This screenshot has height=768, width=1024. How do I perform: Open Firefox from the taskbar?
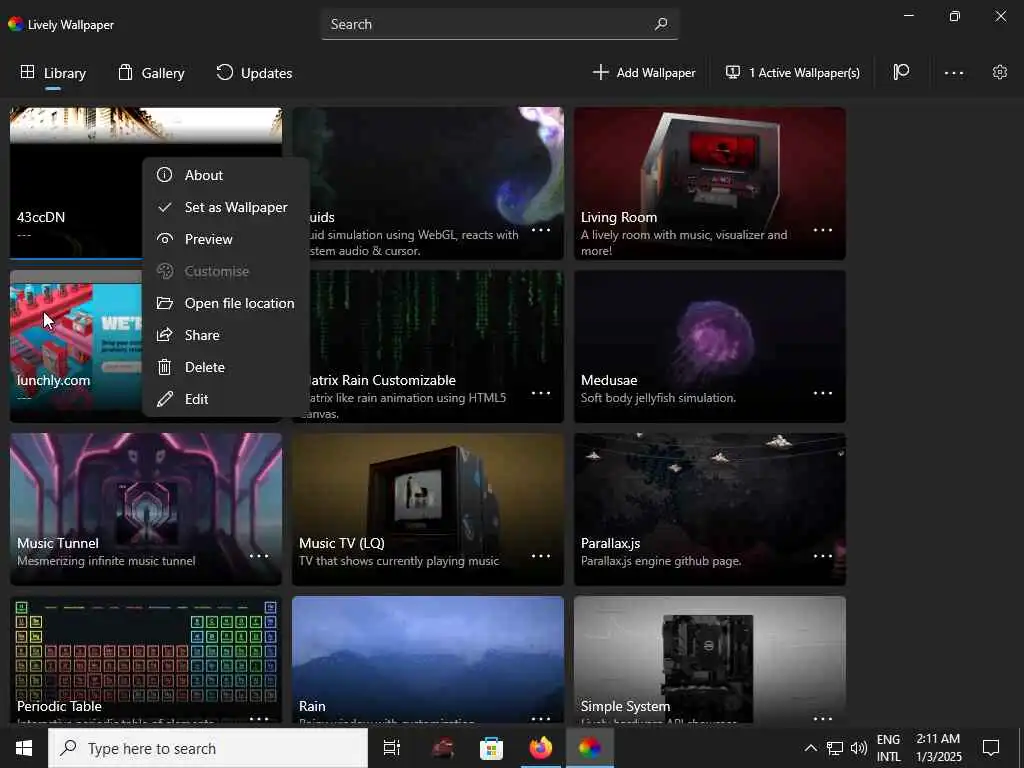click(x=541, y=748)
